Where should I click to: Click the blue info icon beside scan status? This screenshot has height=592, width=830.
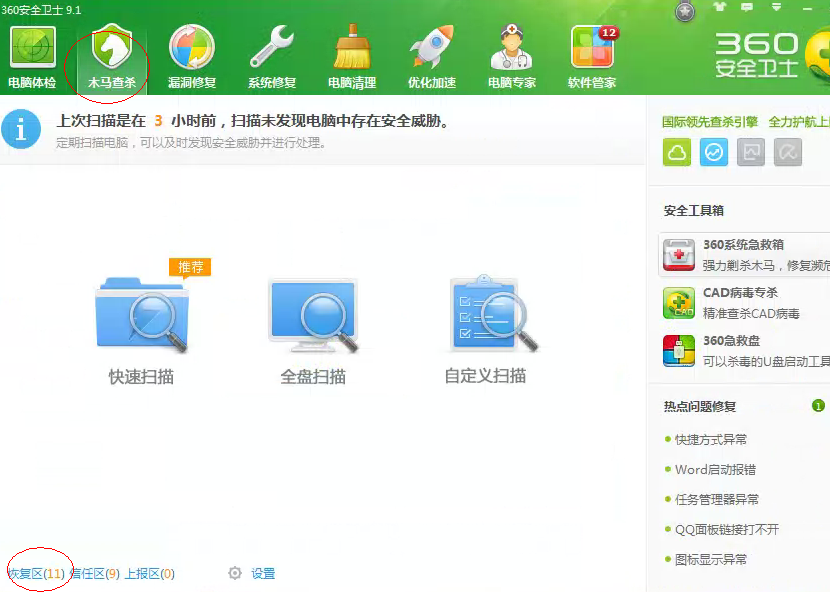[21, 129]
